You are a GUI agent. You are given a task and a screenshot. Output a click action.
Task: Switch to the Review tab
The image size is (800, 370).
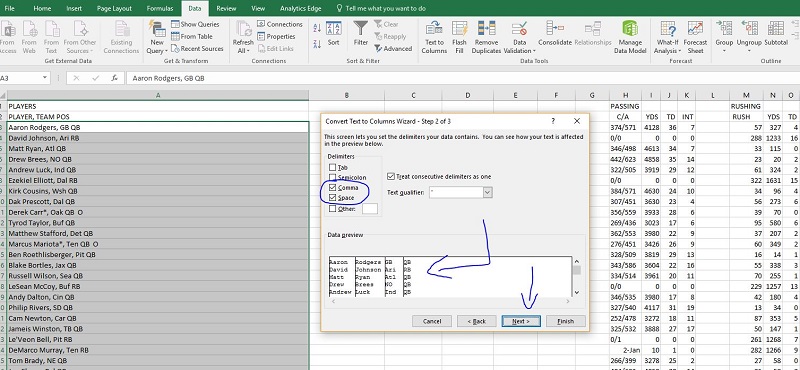pos(226,8)
